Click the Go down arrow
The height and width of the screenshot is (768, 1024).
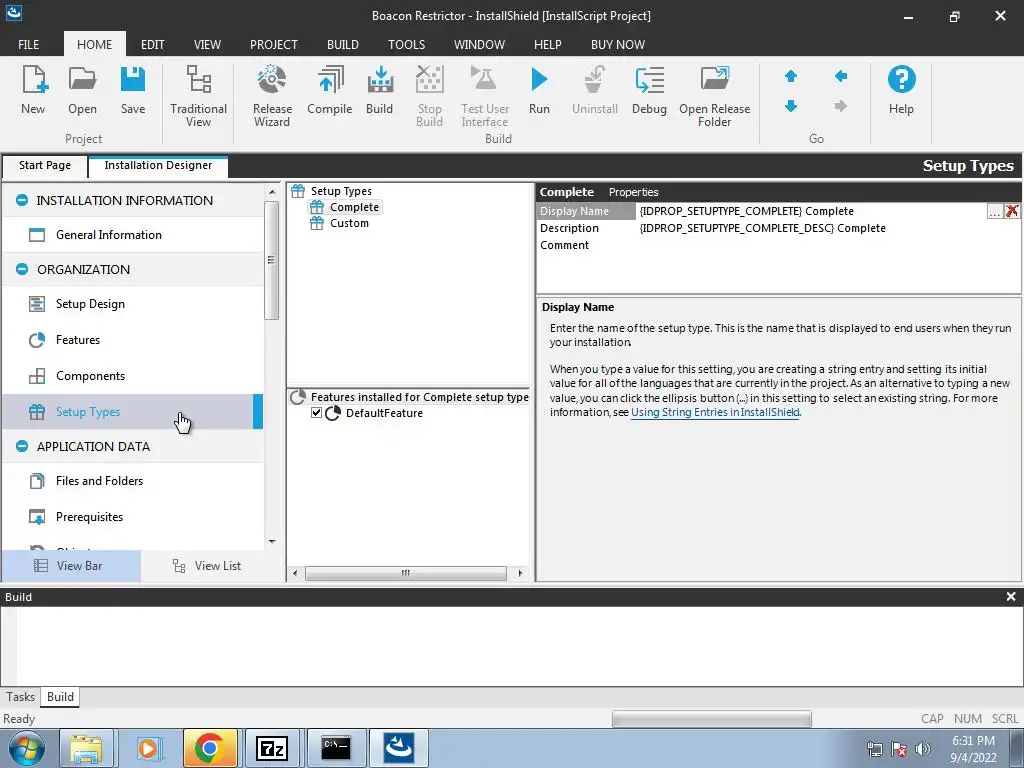click(x=791, y=106)
